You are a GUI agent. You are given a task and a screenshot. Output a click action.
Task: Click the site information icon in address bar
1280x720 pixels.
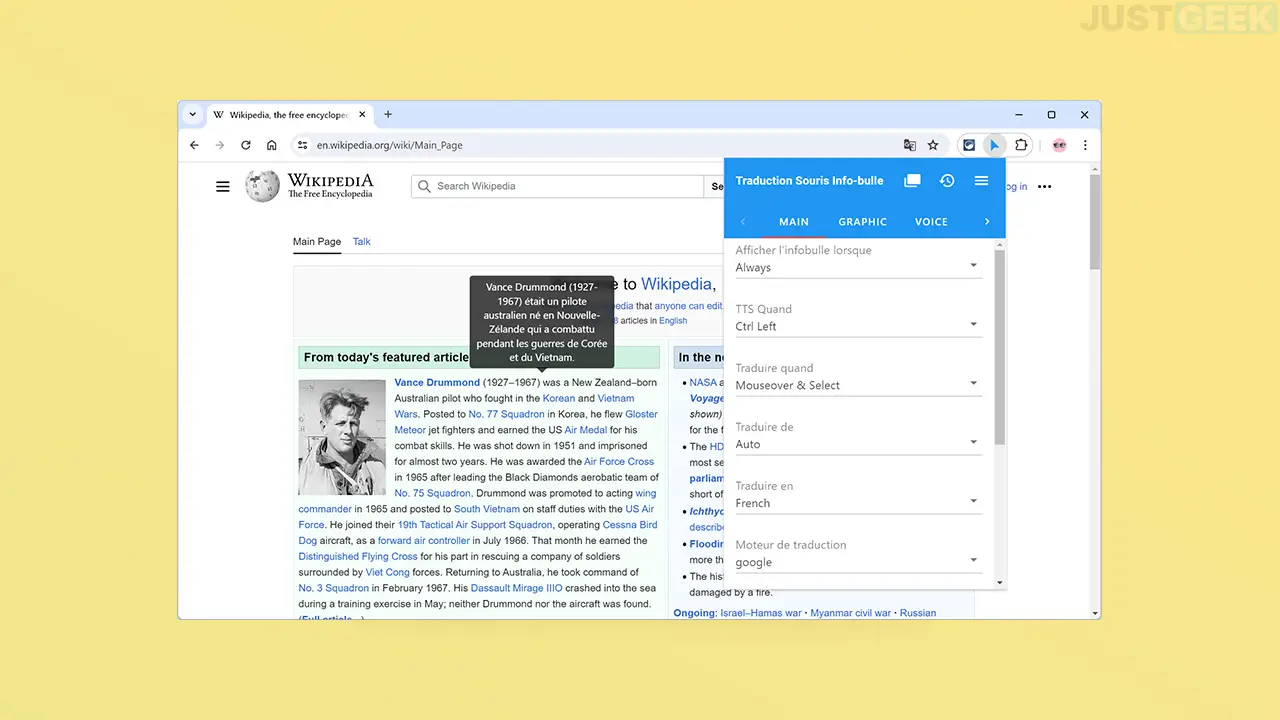click(303, 145)
